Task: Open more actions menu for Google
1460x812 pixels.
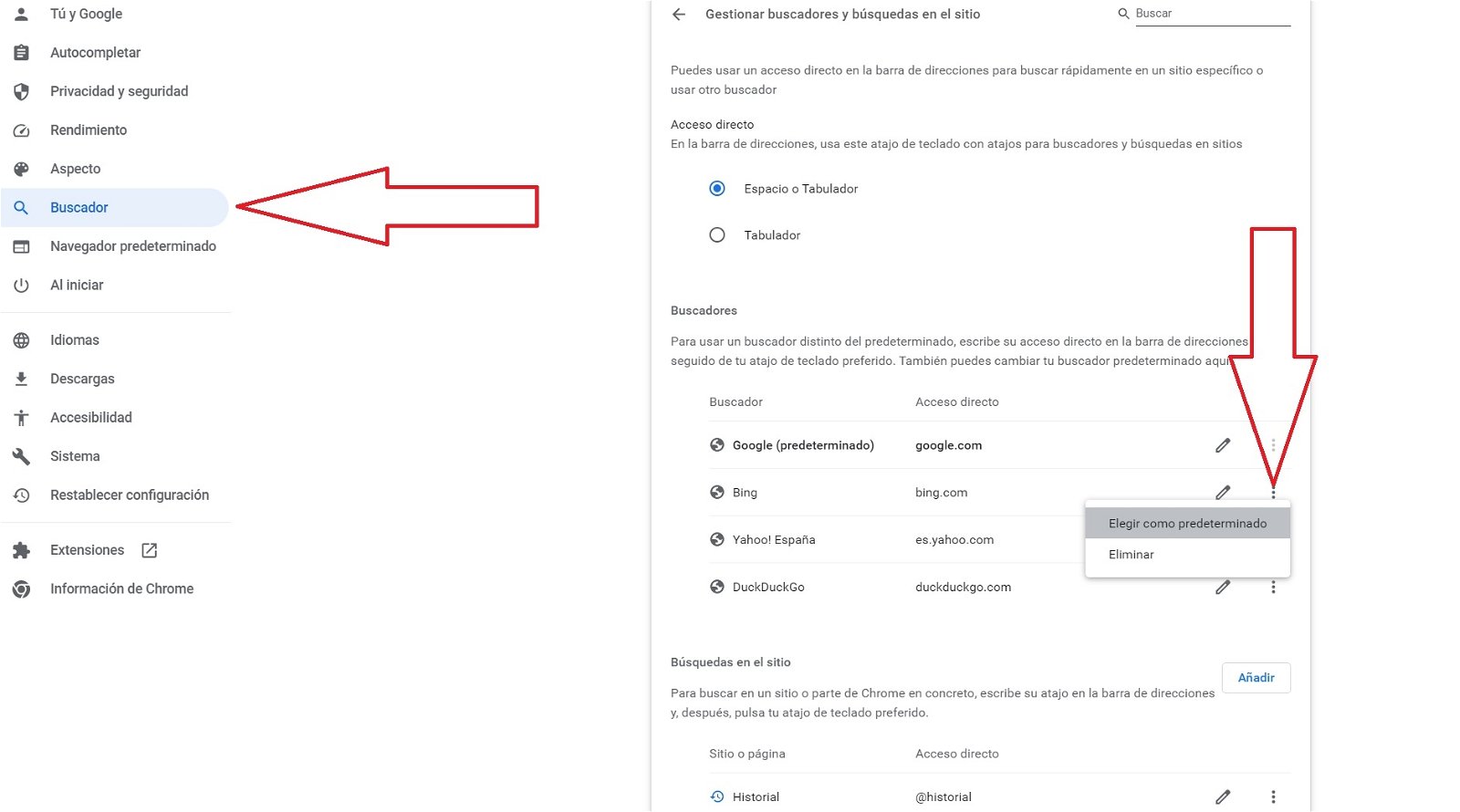Action: point(1273,445)
